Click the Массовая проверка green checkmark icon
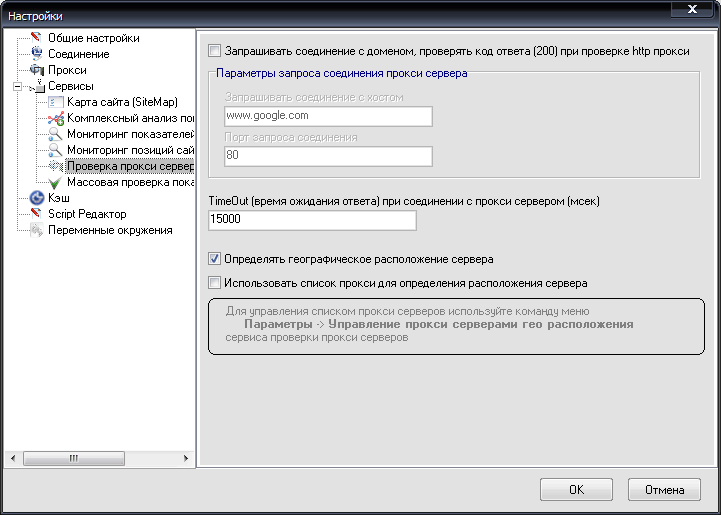Viewport: 721px width, 515px height. (56, 183)
